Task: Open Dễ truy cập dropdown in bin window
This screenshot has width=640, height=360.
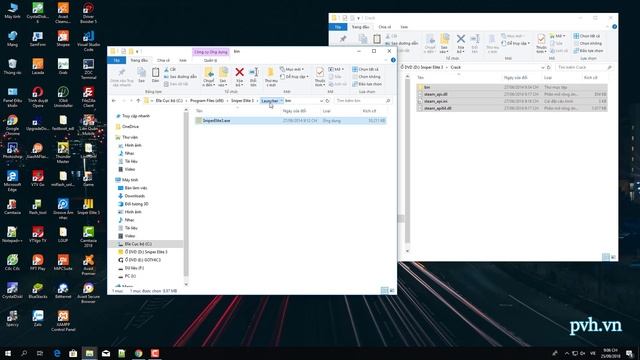Action: [294, 77]
